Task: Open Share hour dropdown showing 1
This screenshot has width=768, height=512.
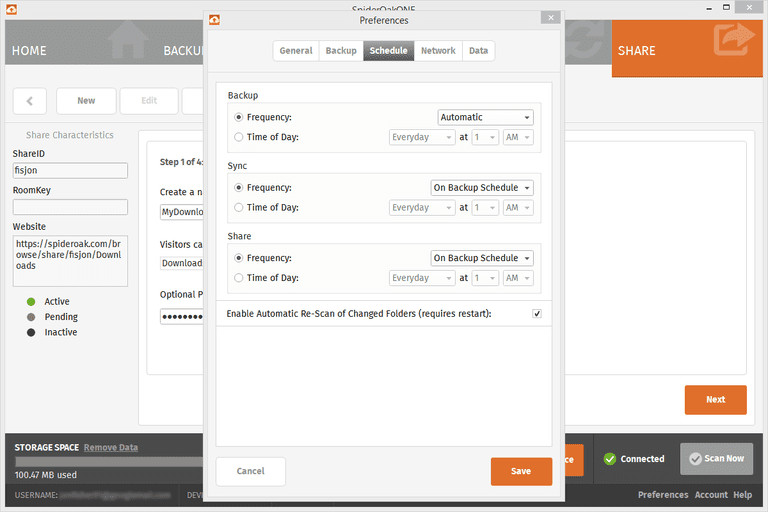Action: point(485,278)
